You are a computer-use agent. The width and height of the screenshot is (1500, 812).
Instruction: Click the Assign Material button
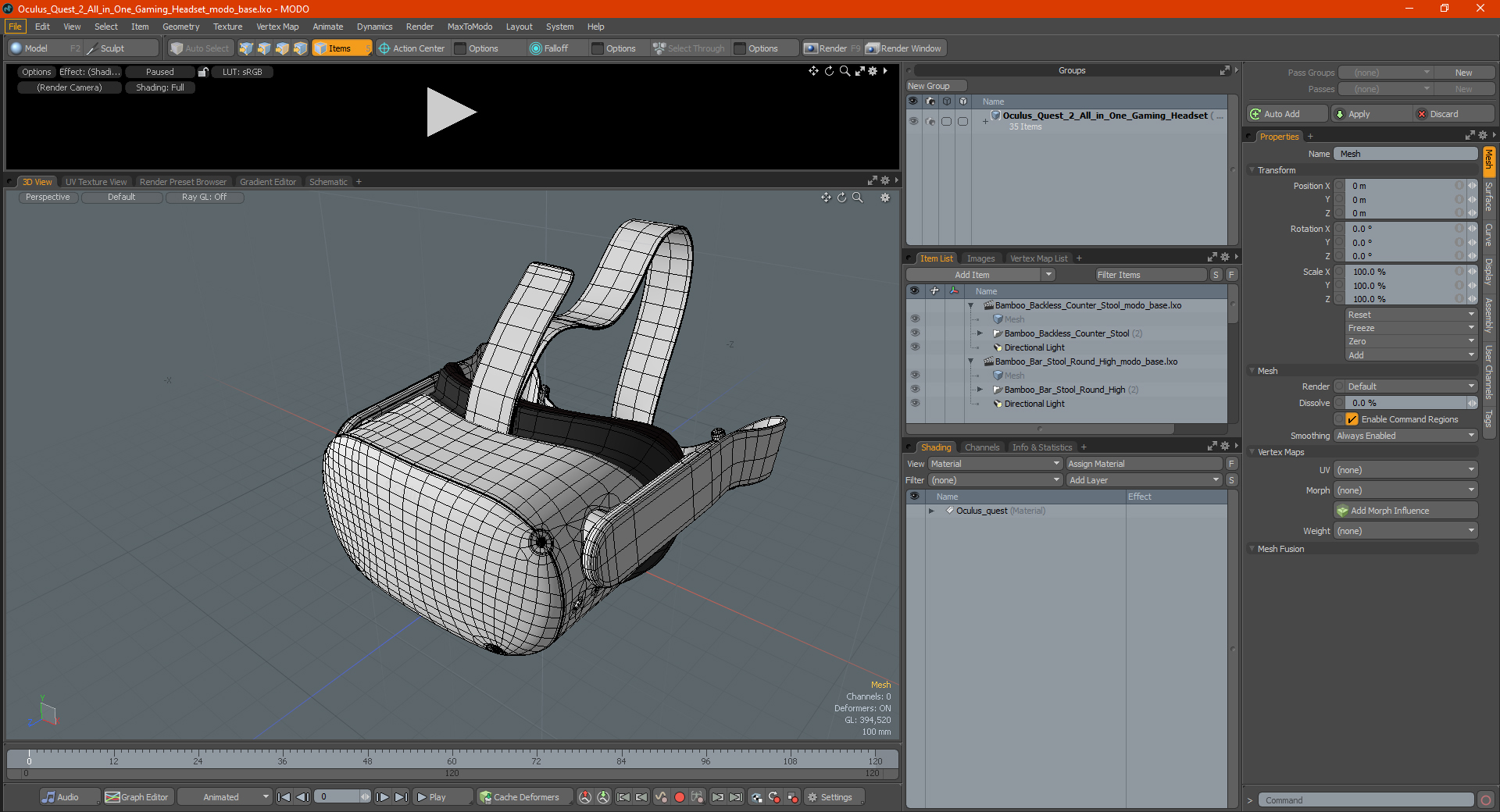pos(1144,464)
